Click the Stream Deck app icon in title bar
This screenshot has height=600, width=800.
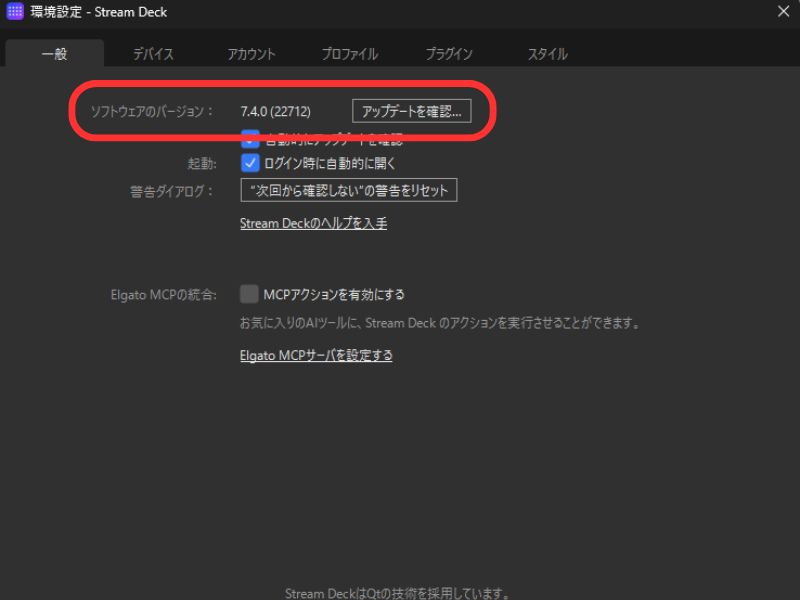(x=15, y=12)
